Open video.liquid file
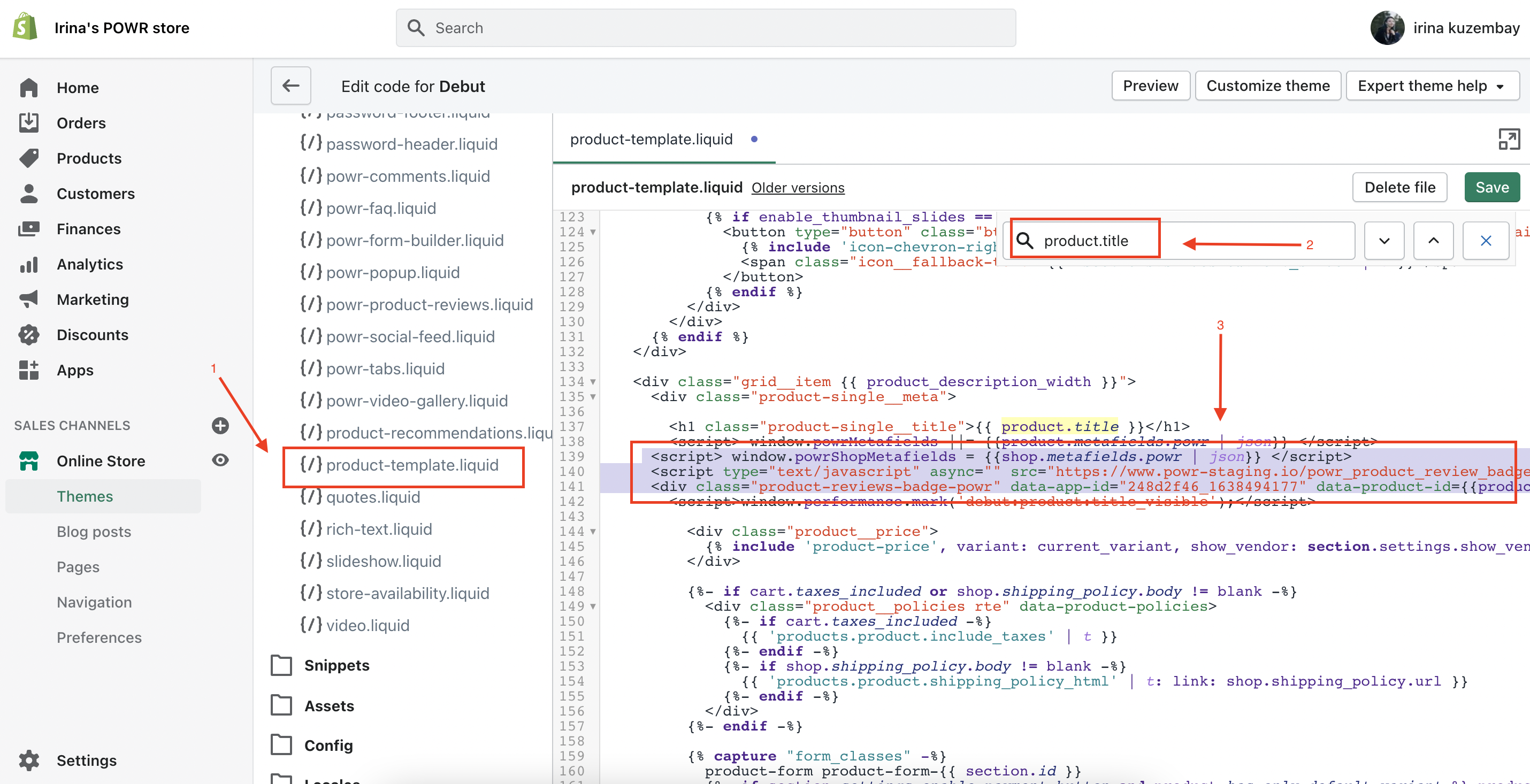The image size is (1530, 784). click(x=355, y=625)
